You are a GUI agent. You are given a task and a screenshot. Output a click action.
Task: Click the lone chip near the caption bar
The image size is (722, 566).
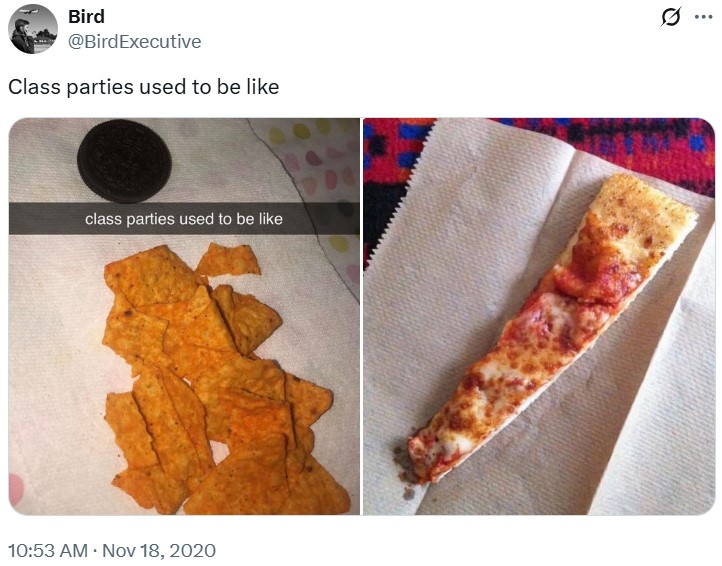(228, 260)
